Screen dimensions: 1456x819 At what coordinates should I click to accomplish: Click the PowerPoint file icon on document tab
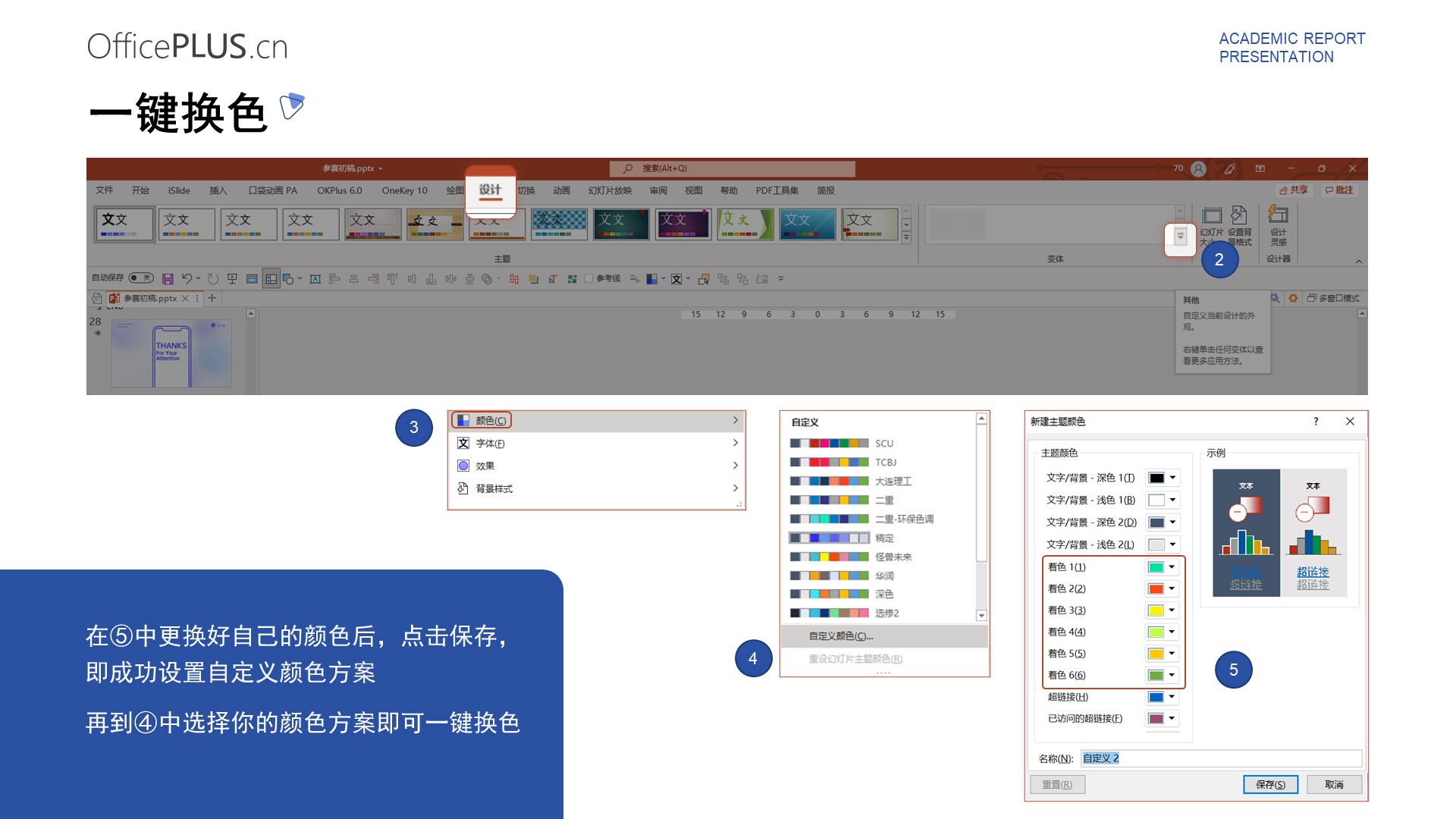pyautogui.click(x=115, y=298)
